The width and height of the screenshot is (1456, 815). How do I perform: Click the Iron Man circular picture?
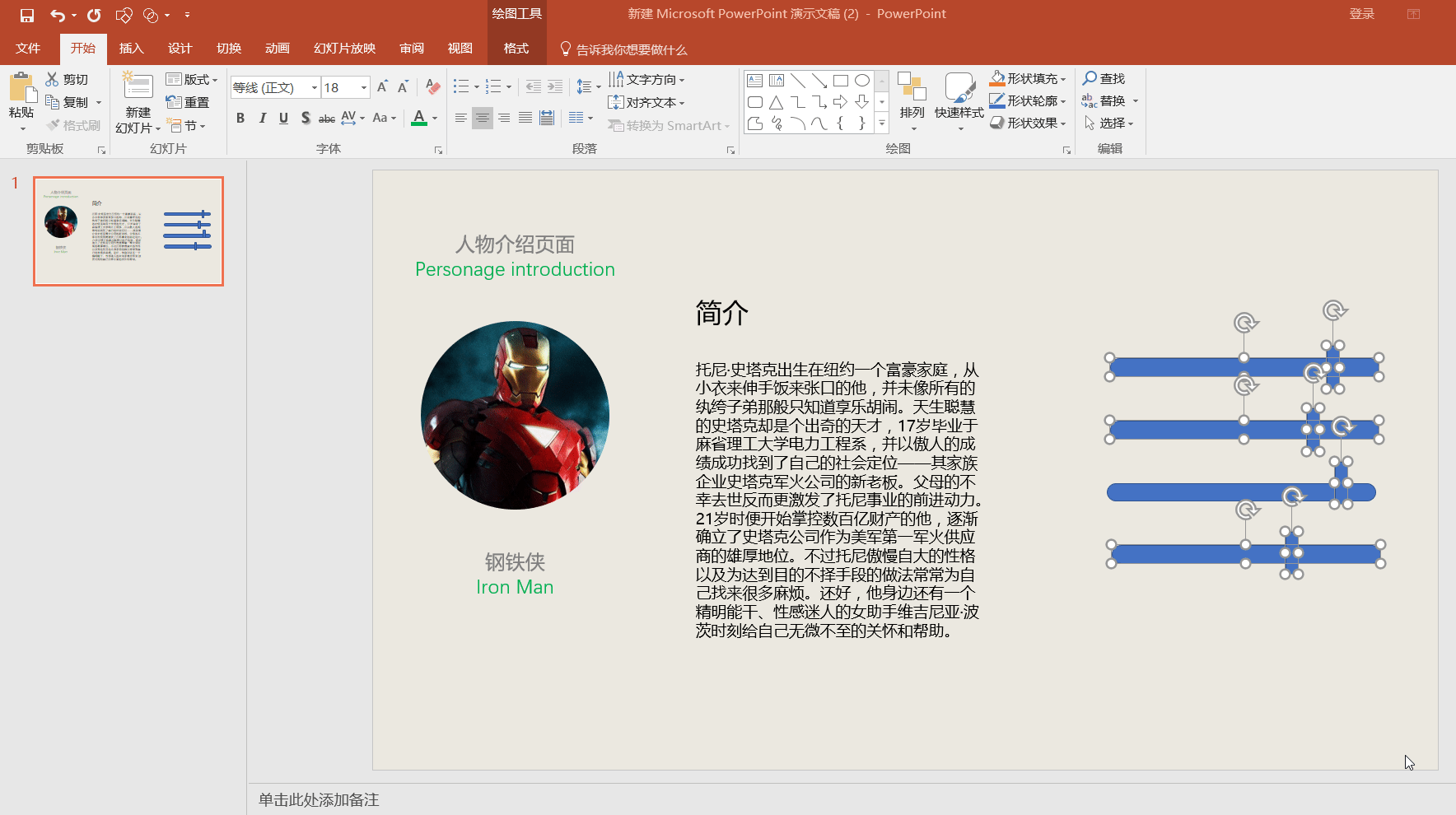click(515, 415)
